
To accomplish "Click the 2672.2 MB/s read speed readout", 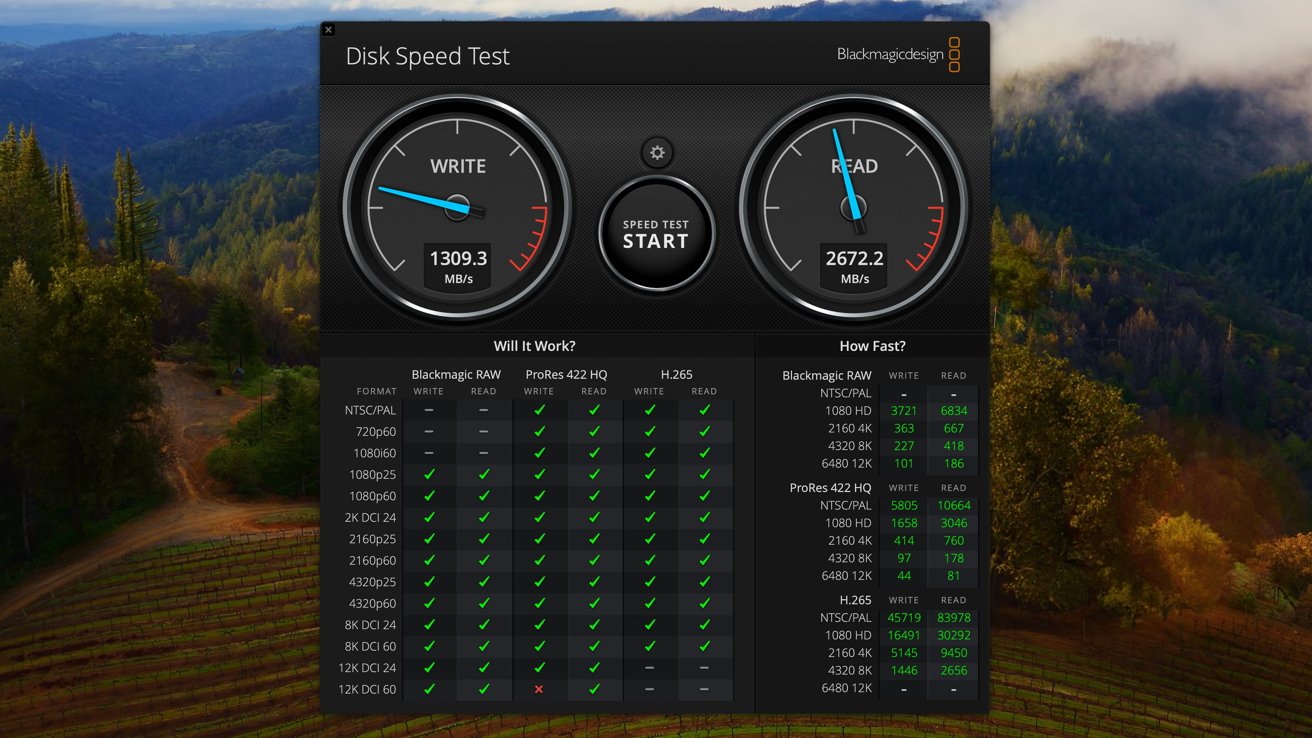I will [854, 265].
